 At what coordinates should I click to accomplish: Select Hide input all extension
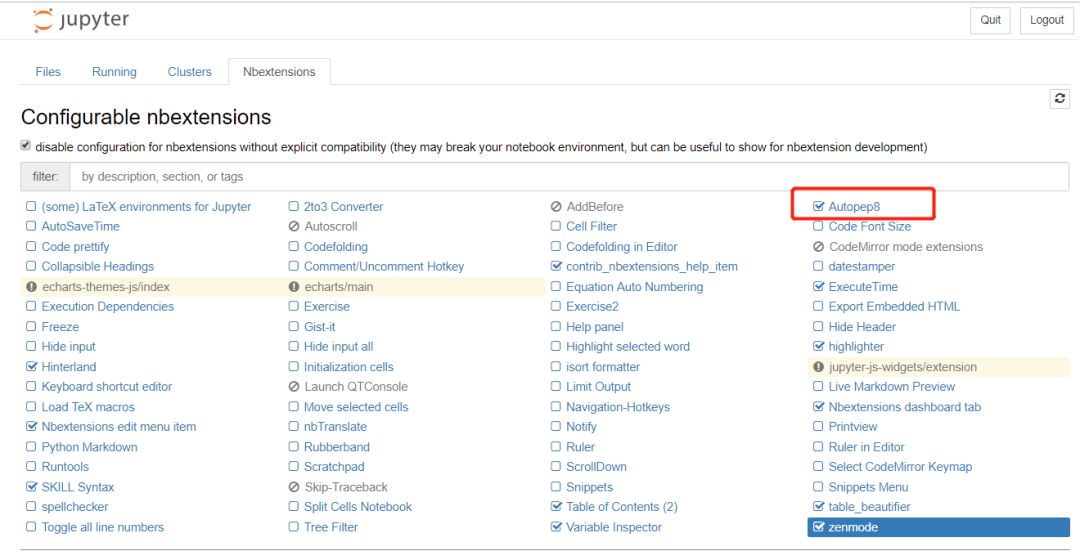pyautogui.click(x=338, y=346)
